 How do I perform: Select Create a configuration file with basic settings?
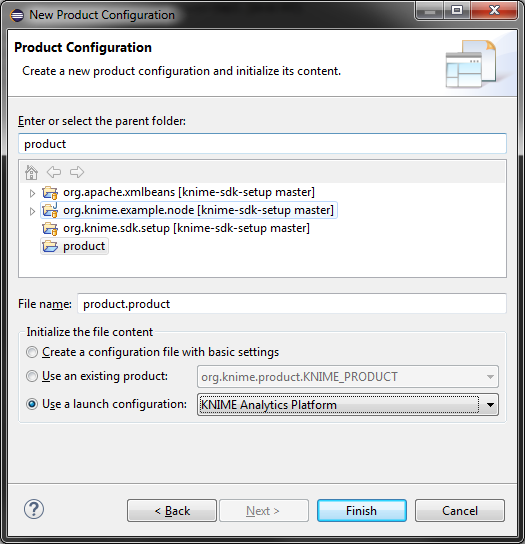pyautogui.click(x=32, y=352)
